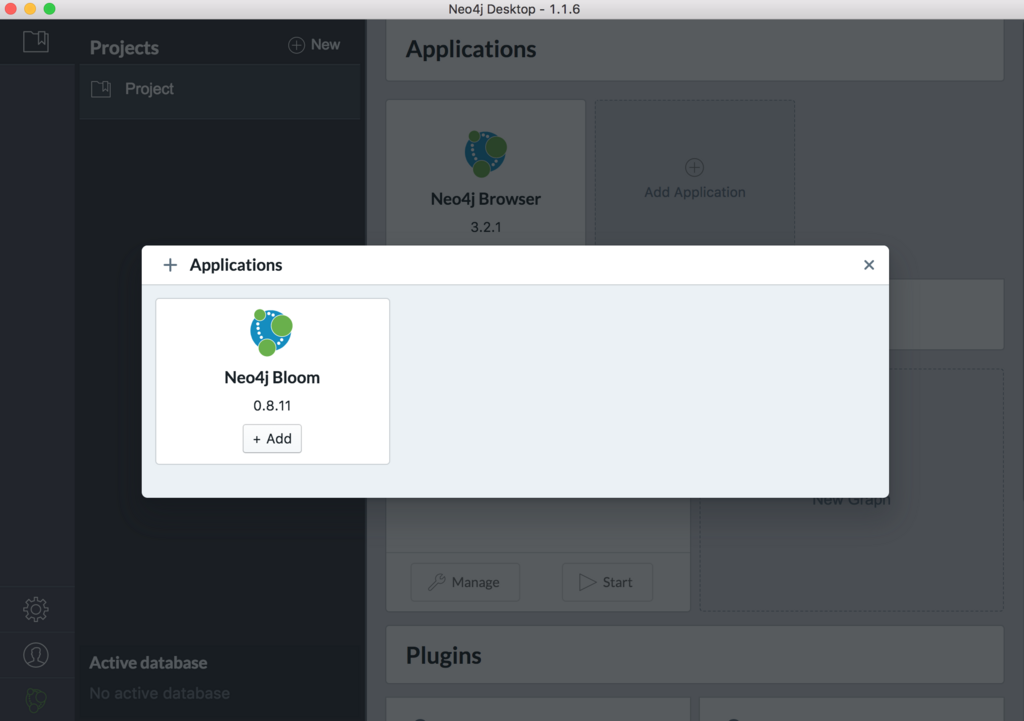
Task: Click the background Applications section heading
Action: 471,49
